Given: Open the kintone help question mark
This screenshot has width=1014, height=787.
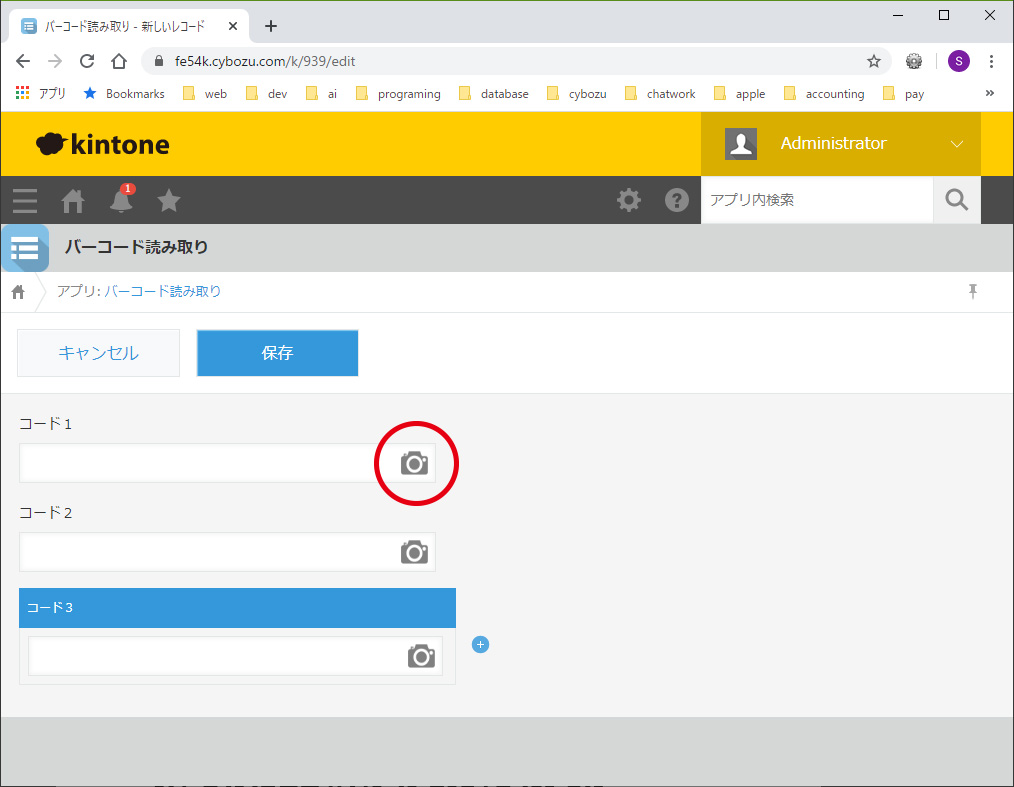Looking at the screenshot, I should pos(677,201).
